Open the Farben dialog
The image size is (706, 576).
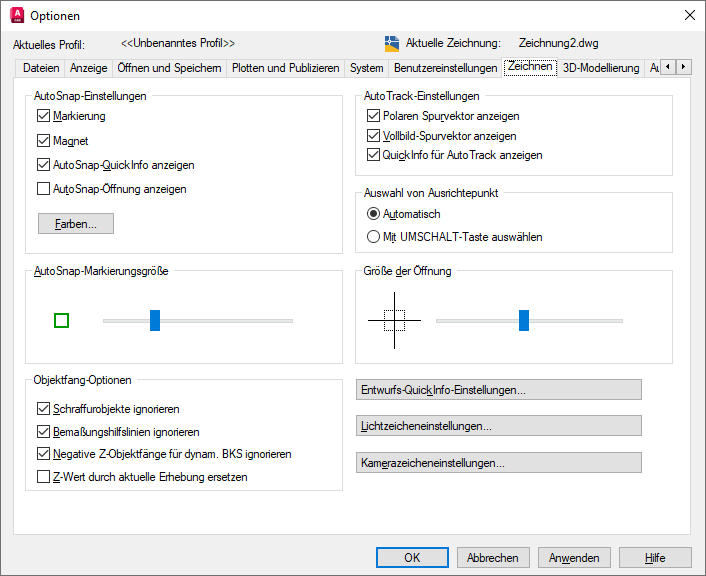[x=76, y=224]
